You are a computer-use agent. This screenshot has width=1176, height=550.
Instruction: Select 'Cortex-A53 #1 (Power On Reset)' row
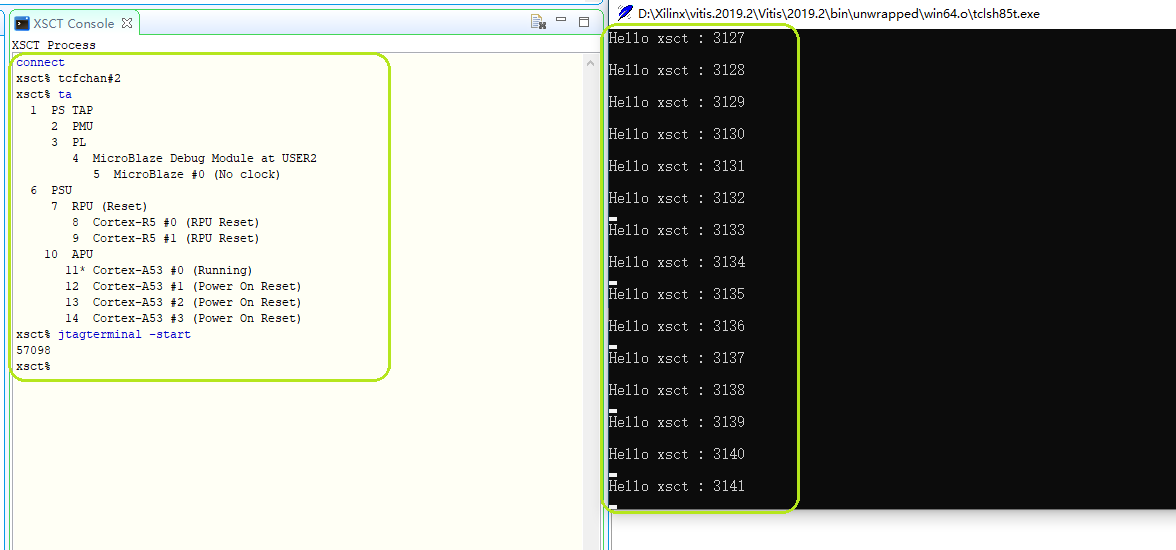(183, 287)
